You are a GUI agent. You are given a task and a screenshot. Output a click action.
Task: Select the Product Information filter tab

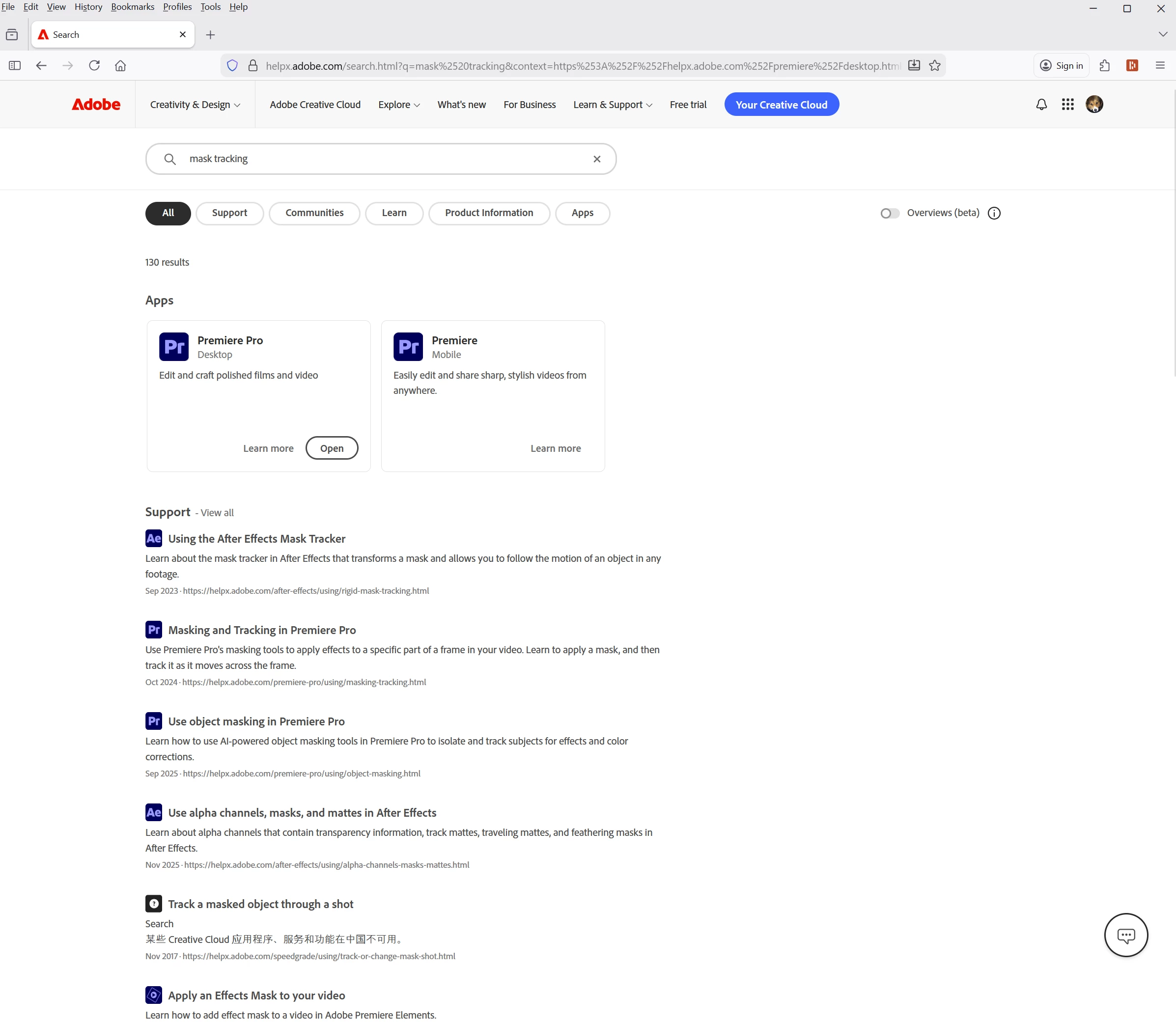point(489,214)
